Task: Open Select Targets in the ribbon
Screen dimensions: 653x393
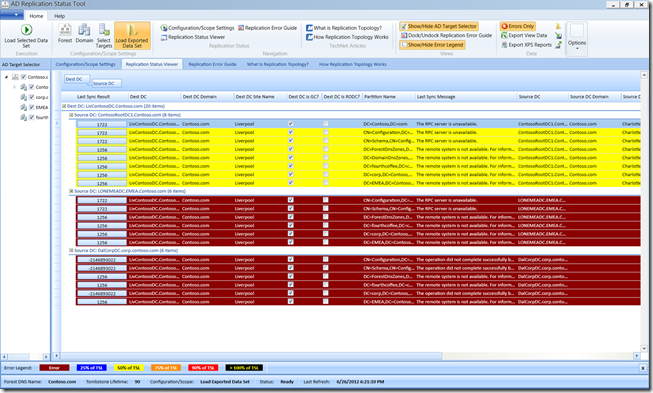Action: [104, 36]
